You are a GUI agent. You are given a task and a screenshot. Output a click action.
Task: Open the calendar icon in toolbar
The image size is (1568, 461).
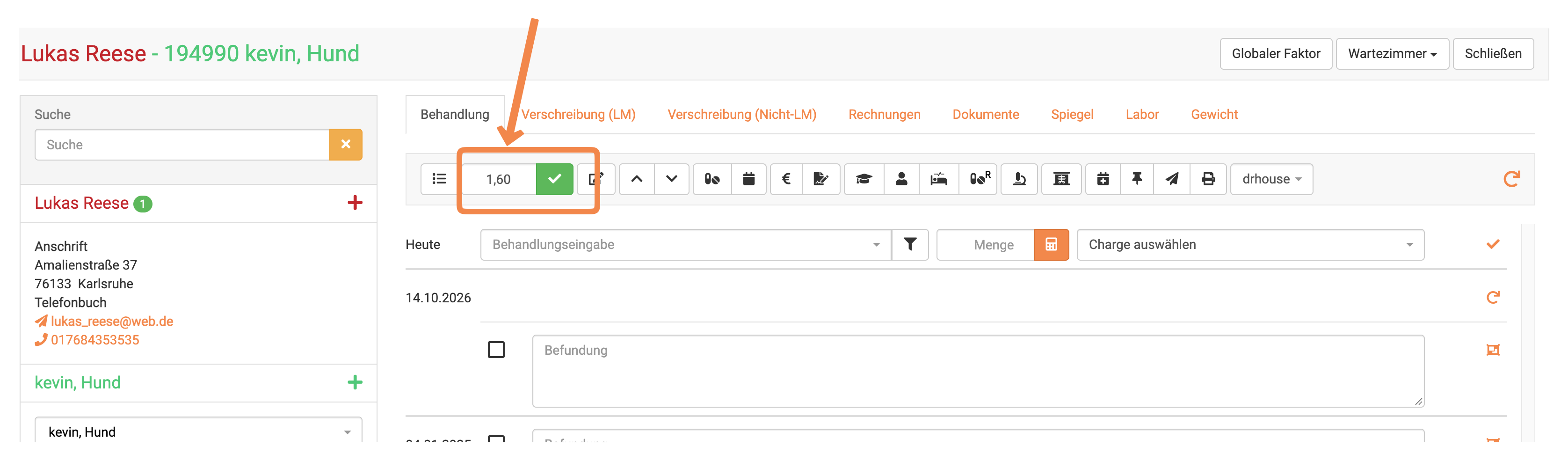click(x=749, y=179)
